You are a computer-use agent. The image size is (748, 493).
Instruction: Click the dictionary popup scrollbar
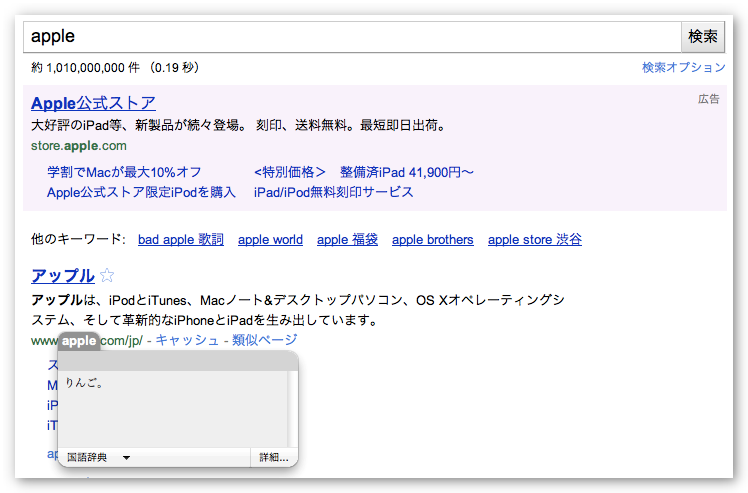click(x=291, y=409)
